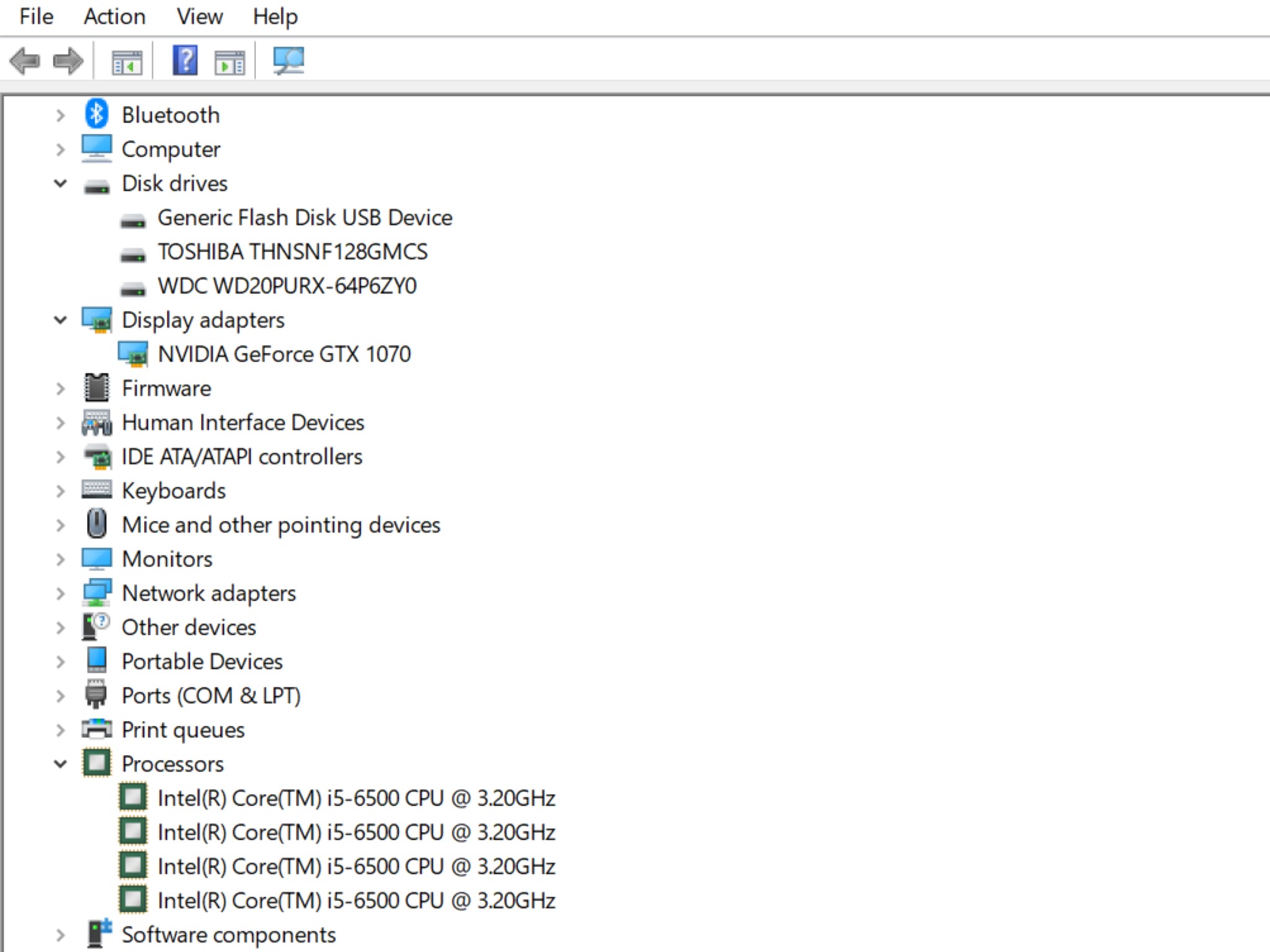Screen dimensions: 1270x952
Task: Select NVIDIA GeForce GTX 1070 device
Action: pos(284,354)
